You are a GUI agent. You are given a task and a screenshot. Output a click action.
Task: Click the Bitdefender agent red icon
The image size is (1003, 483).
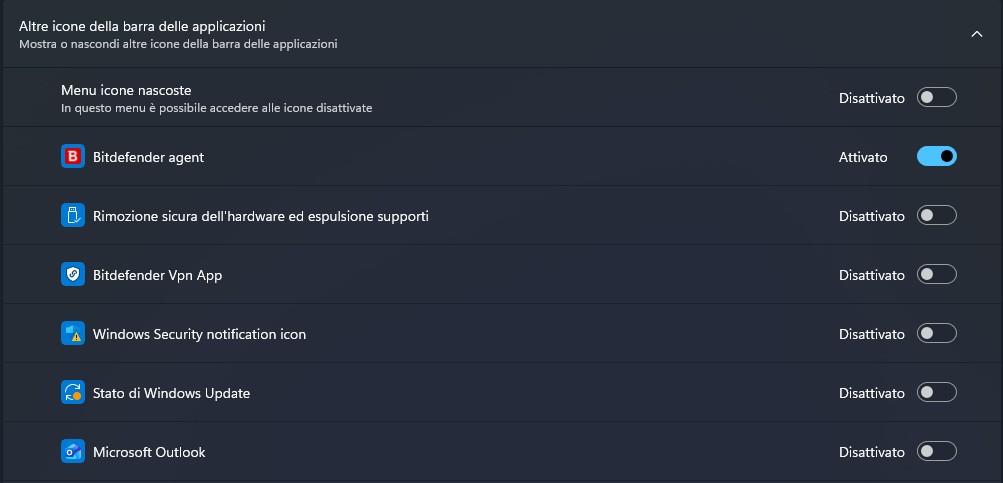coord(73,157)
